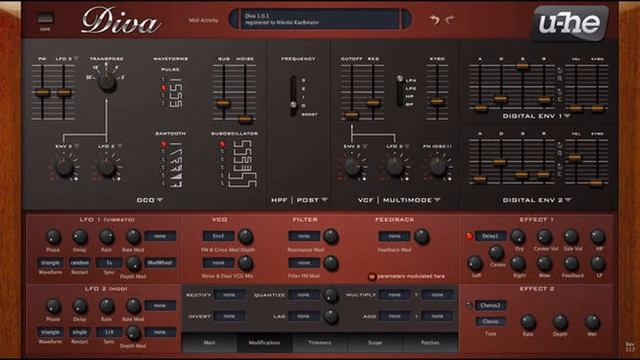Screen dimensions: 640x360
Task: Click the Effect 2 Wet knob
Action: [592, 322]
